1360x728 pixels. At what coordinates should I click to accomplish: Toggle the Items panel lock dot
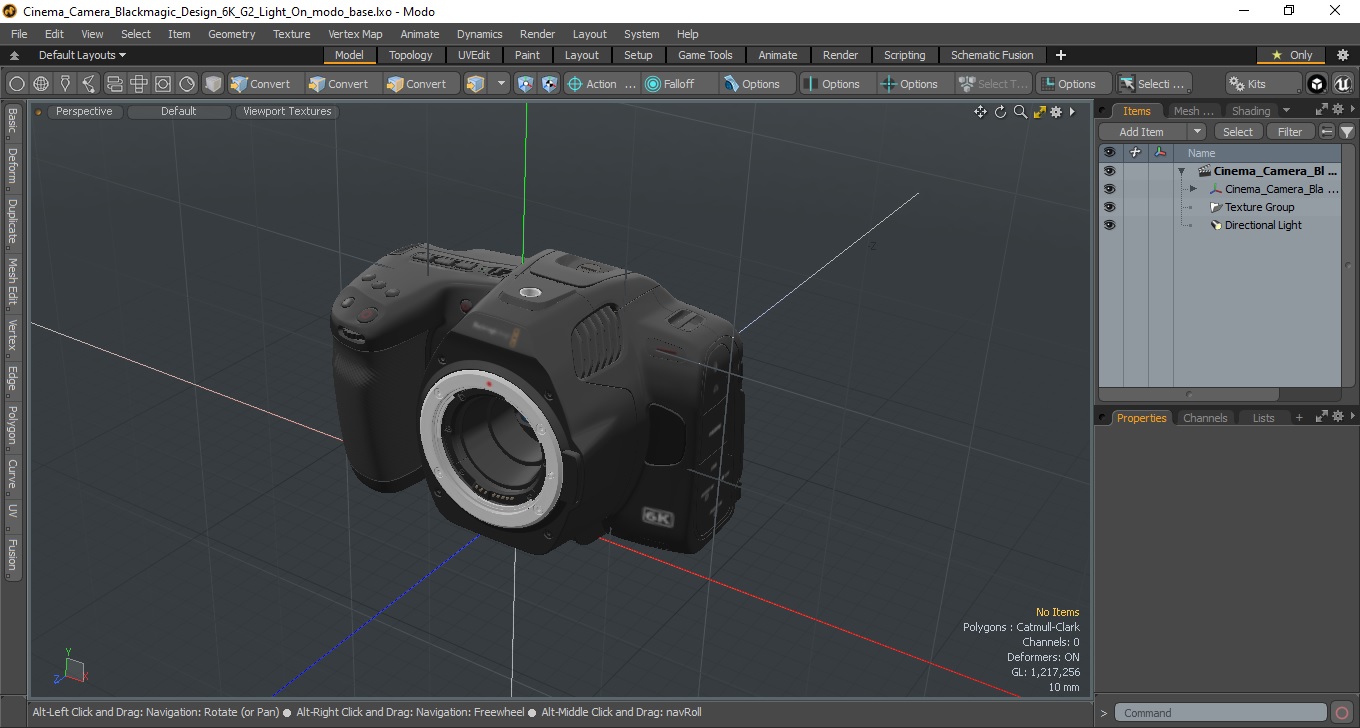point(1103,111)
